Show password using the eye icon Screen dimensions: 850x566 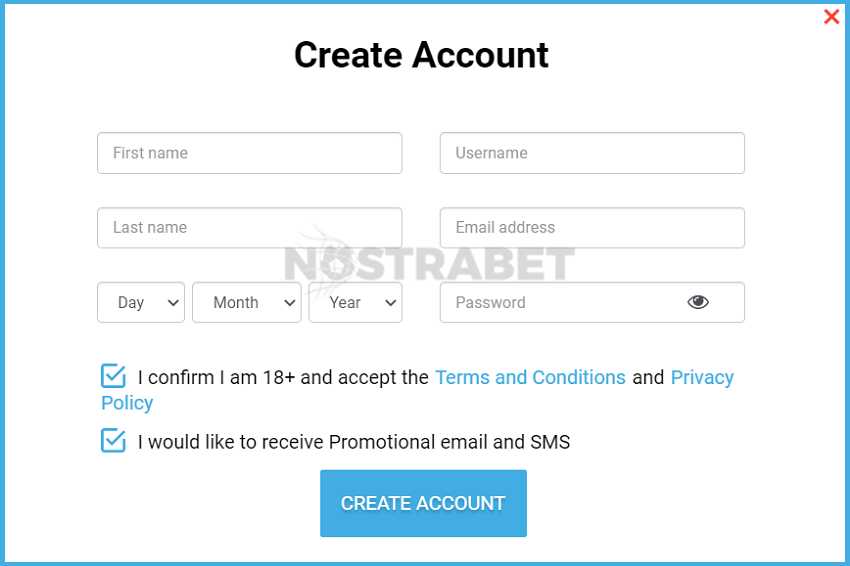coord(698,302)
